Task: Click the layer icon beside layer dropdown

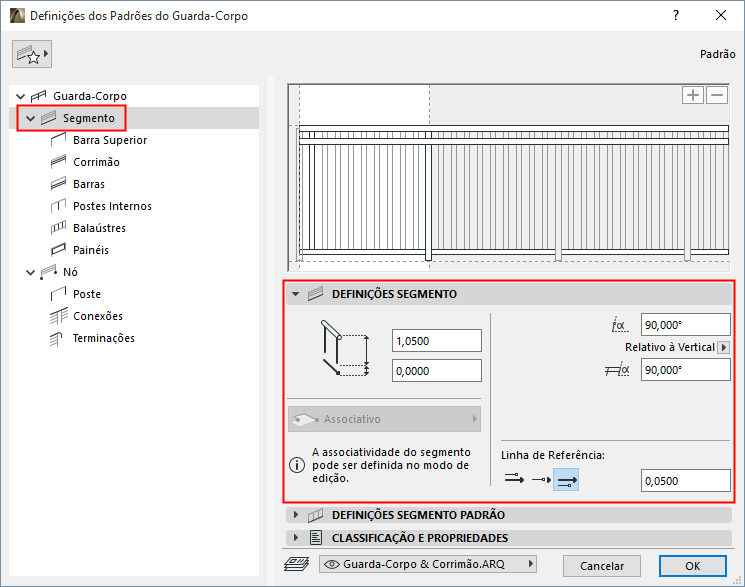Action: 296,565
